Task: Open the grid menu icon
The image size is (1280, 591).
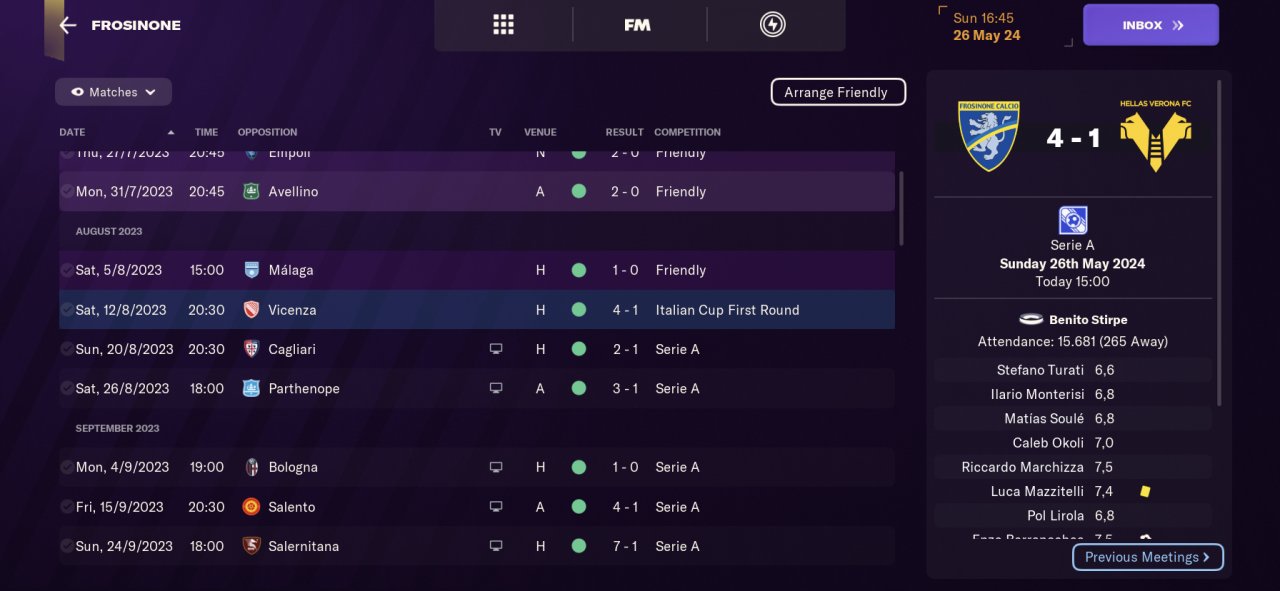Action: pos(503,25)
